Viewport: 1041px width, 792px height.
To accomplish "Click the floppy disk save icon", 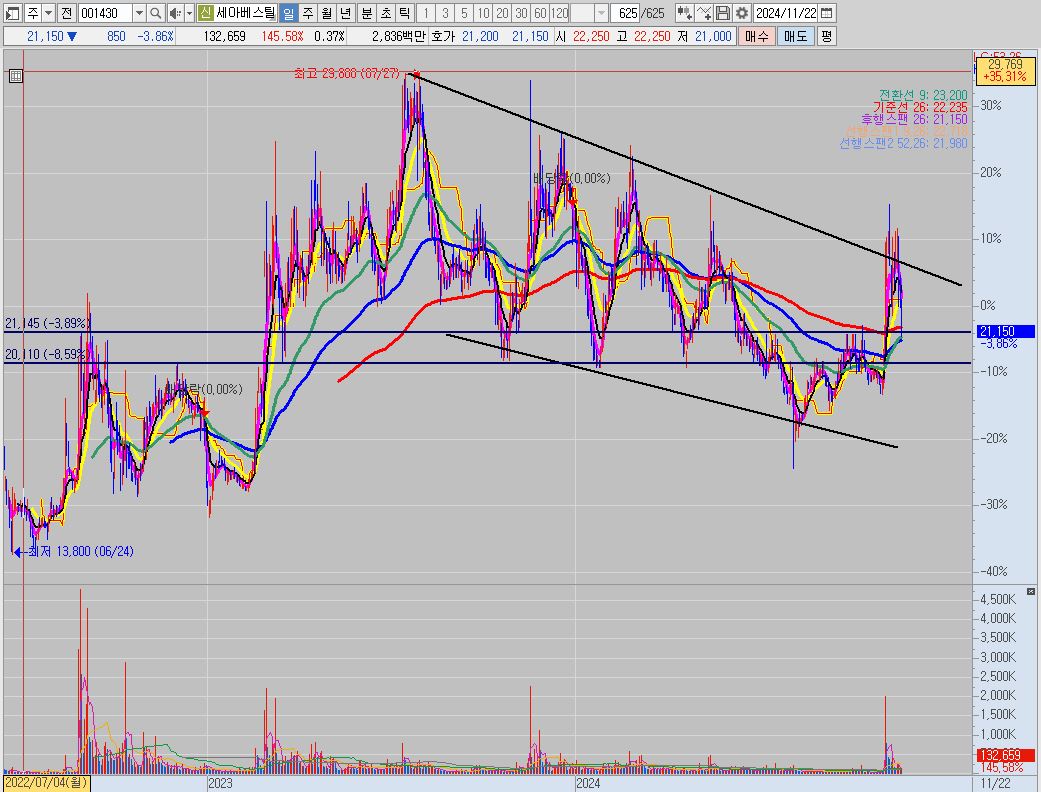I will [723, 13].
